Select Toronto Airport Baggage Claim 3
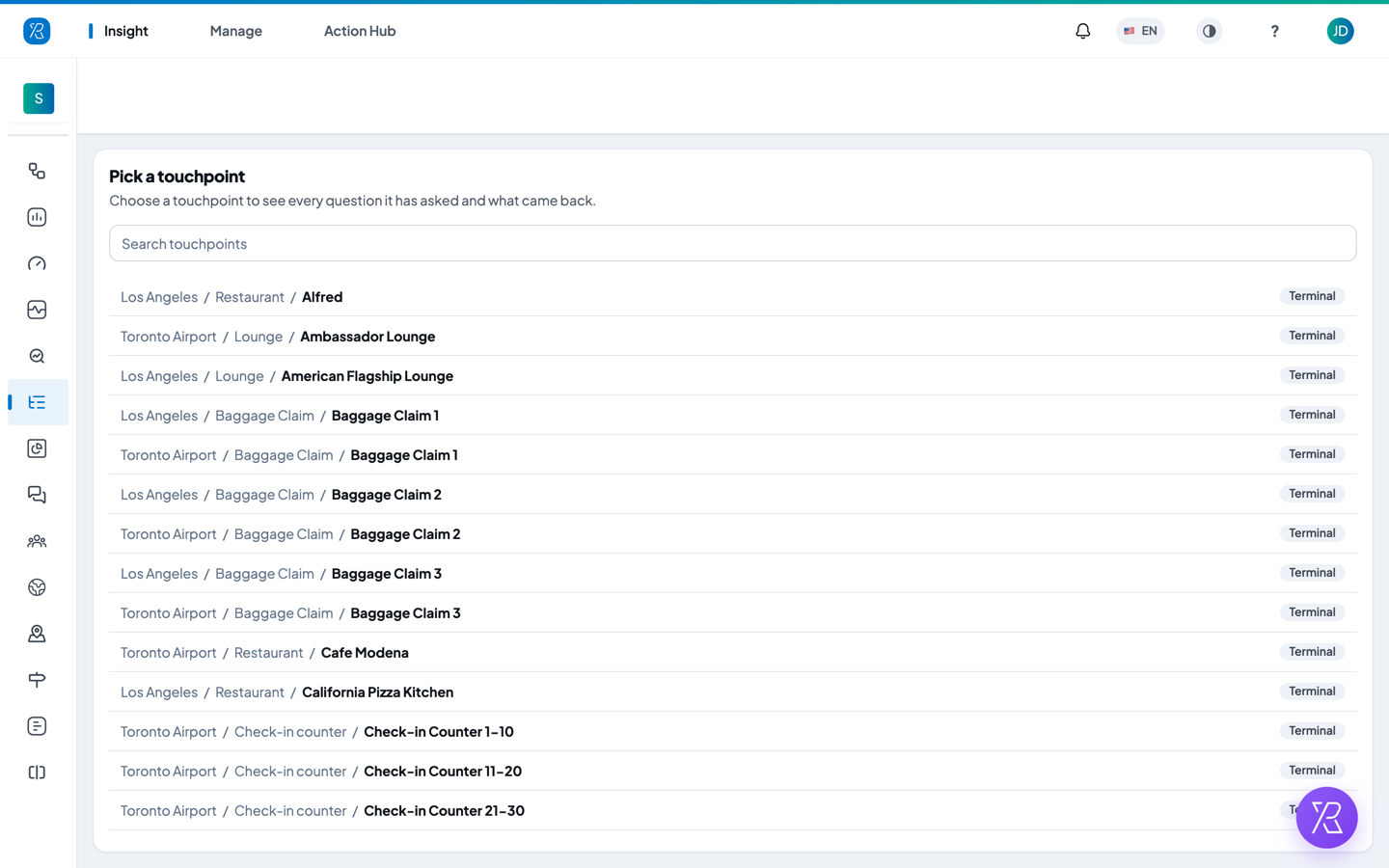1389x868 pixels. (733, 613)
